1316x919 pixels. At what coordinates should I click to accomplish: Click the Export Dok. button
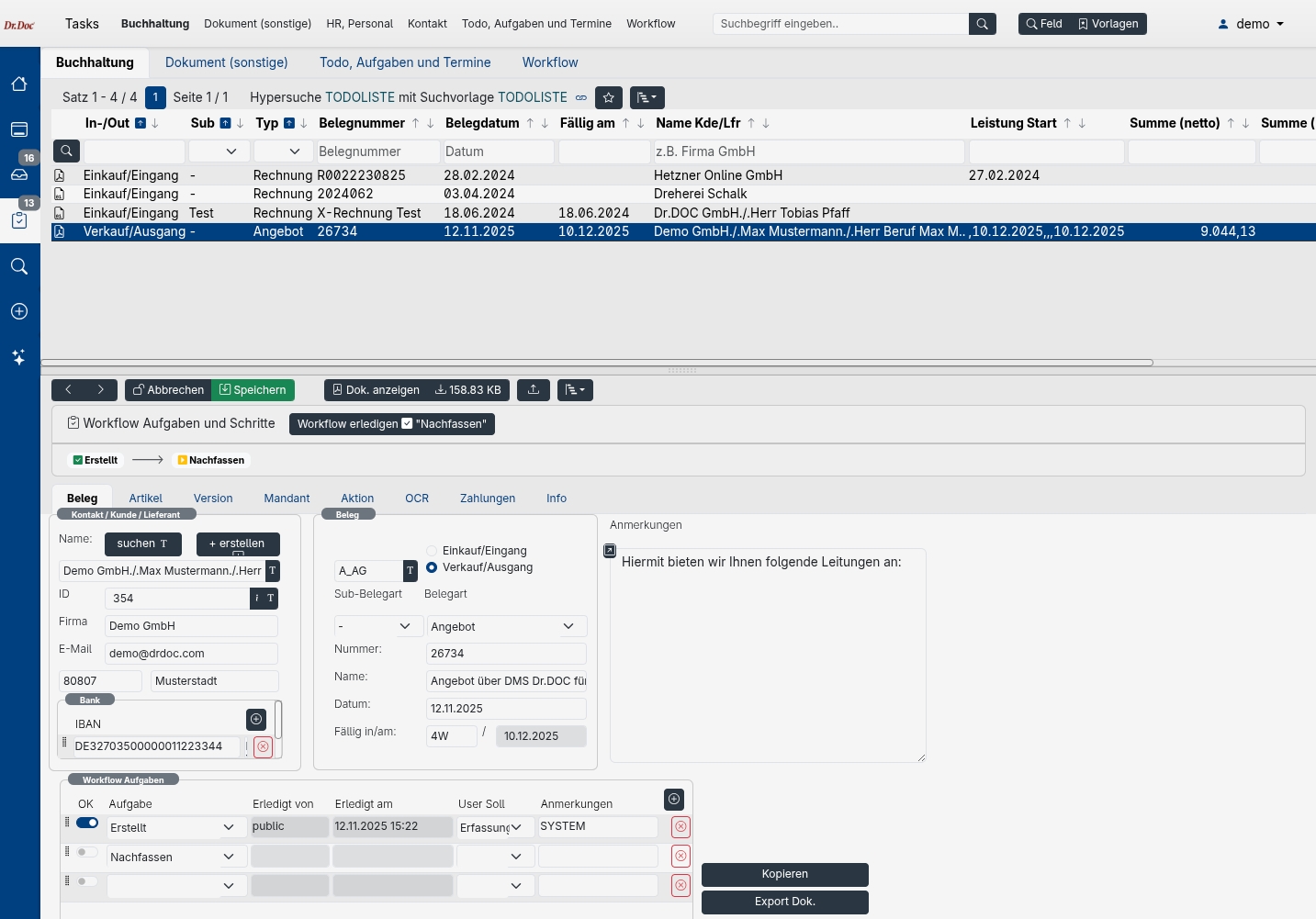[785, 902]
